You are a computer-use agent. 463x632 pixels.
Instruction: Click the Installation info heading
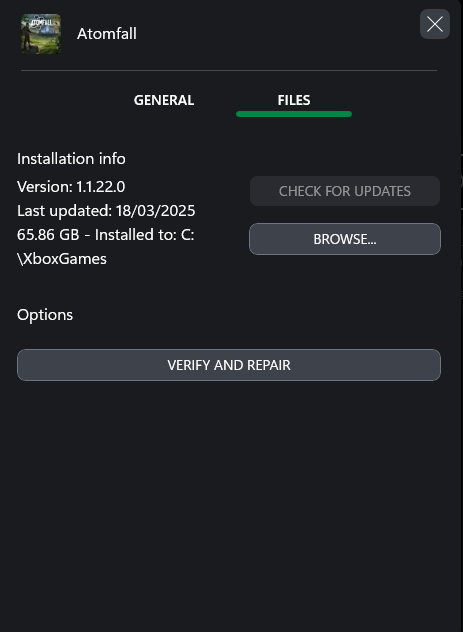71,159
